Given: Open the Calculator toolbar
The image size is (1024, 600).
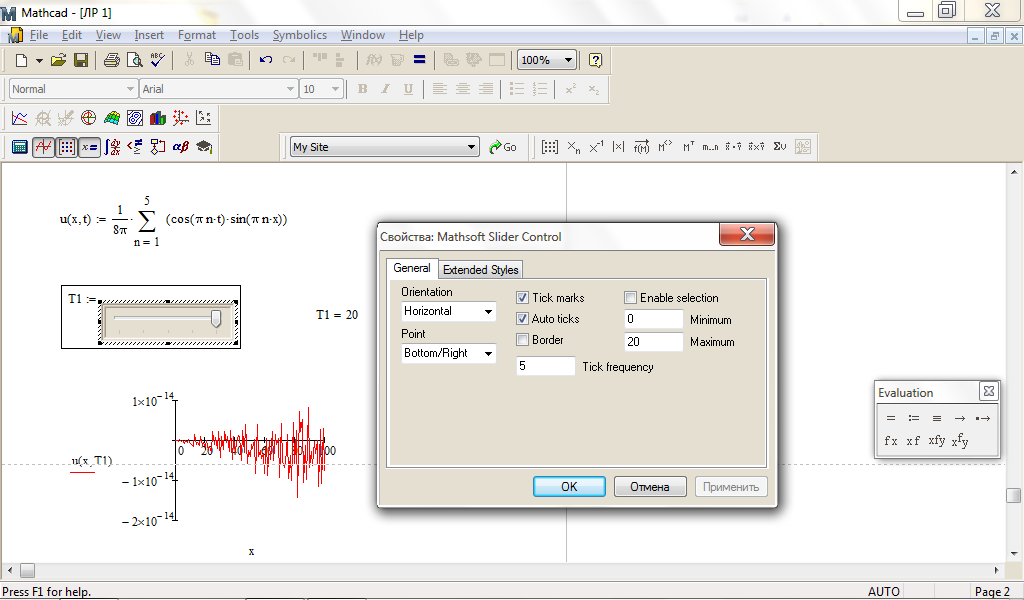Looking at the screenshot, I should point(20,147).
